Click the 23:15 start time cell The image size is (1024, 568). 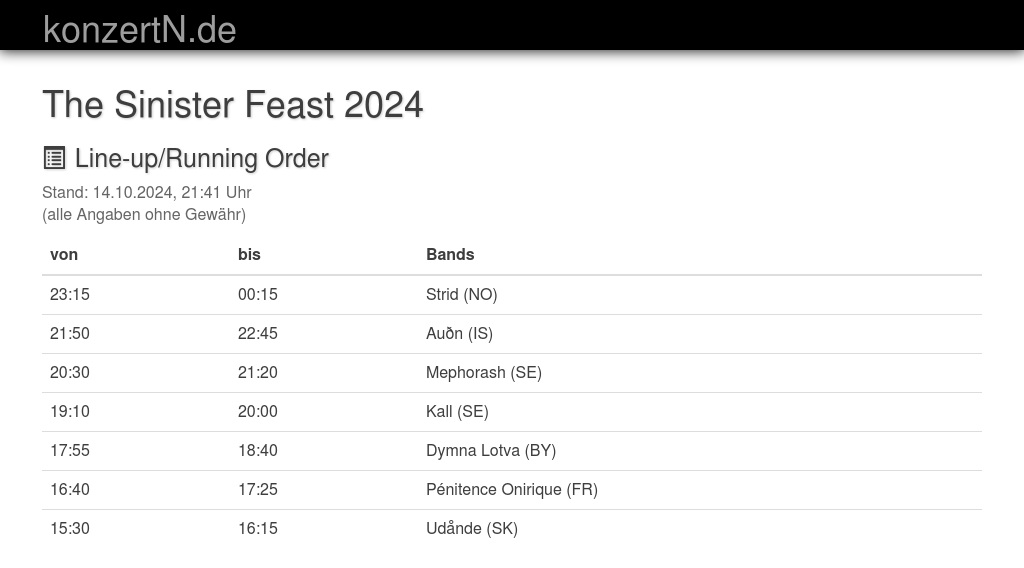(x=70, y=294)
